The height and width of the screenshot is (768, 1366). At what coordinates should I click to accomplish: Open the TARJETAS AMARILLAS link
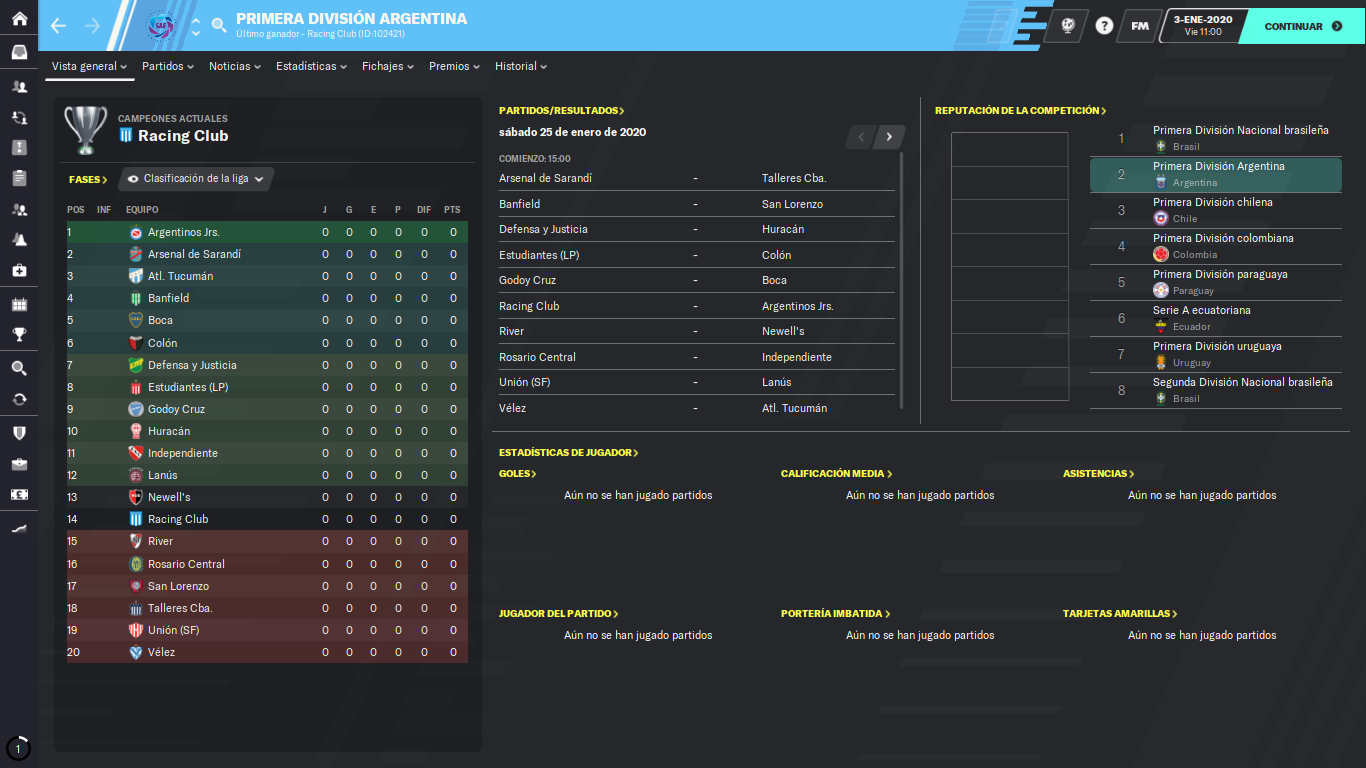pyautogui.click(x=1120, y=614)
